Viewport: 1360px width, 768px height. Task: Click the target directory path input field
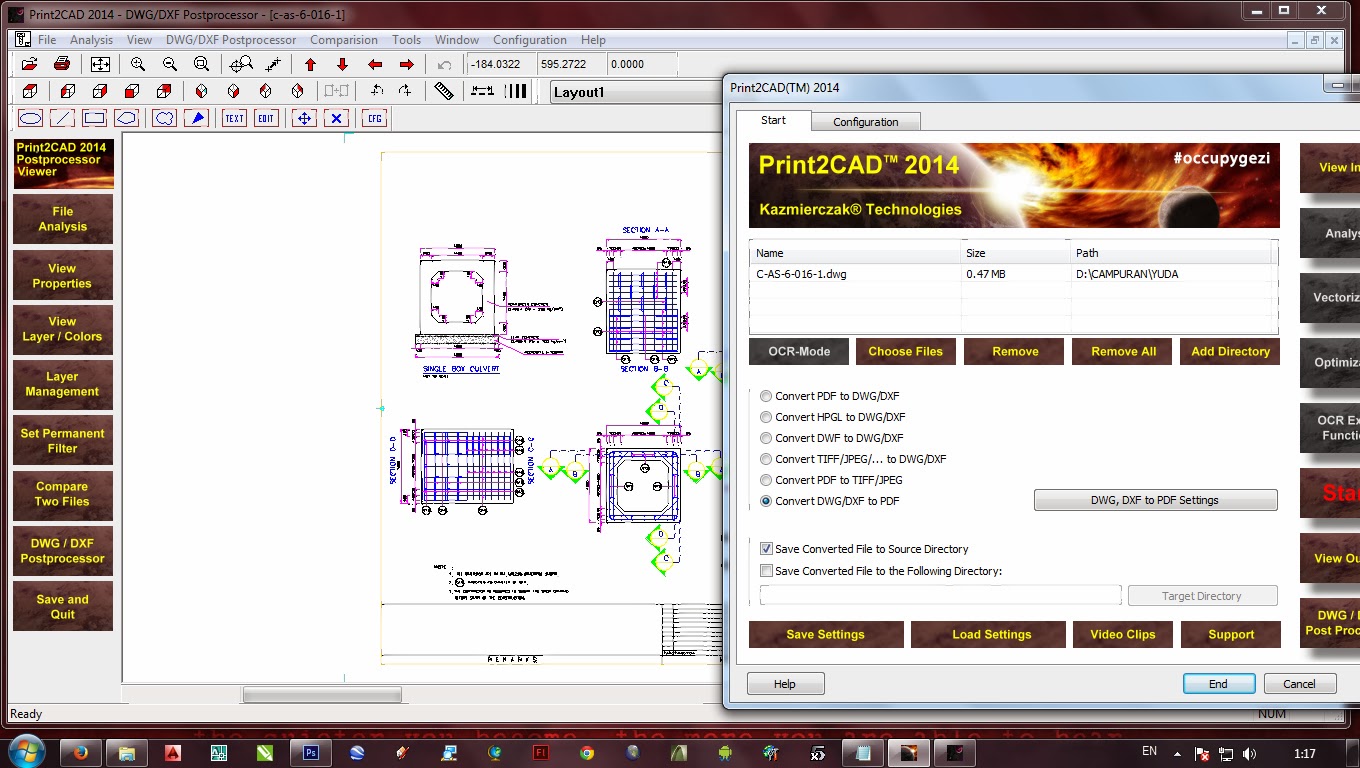point(940,595)
